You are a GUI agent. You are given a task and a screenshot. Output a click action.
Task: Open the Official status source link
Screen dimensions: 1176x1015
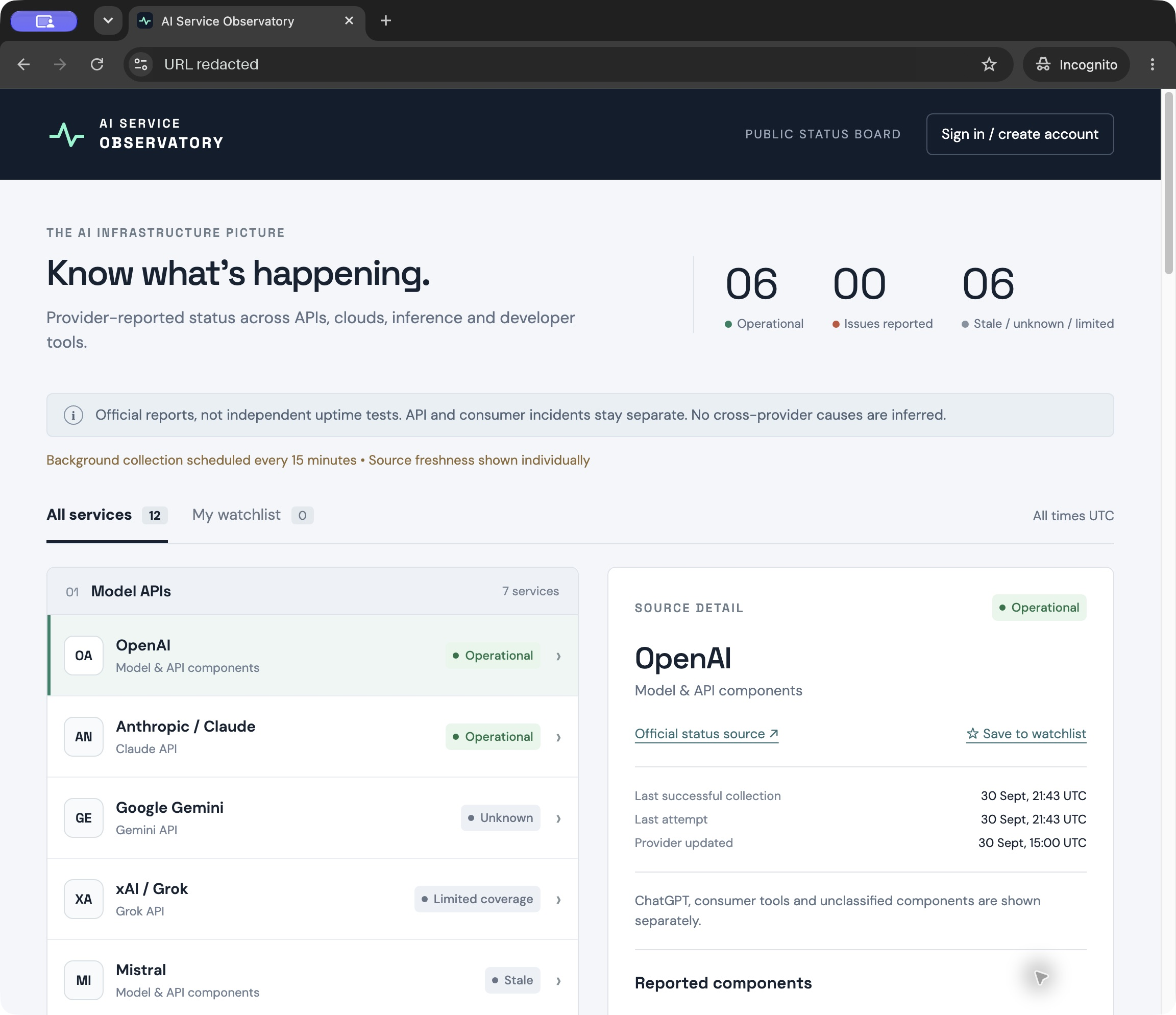click(x=706, y=734)
